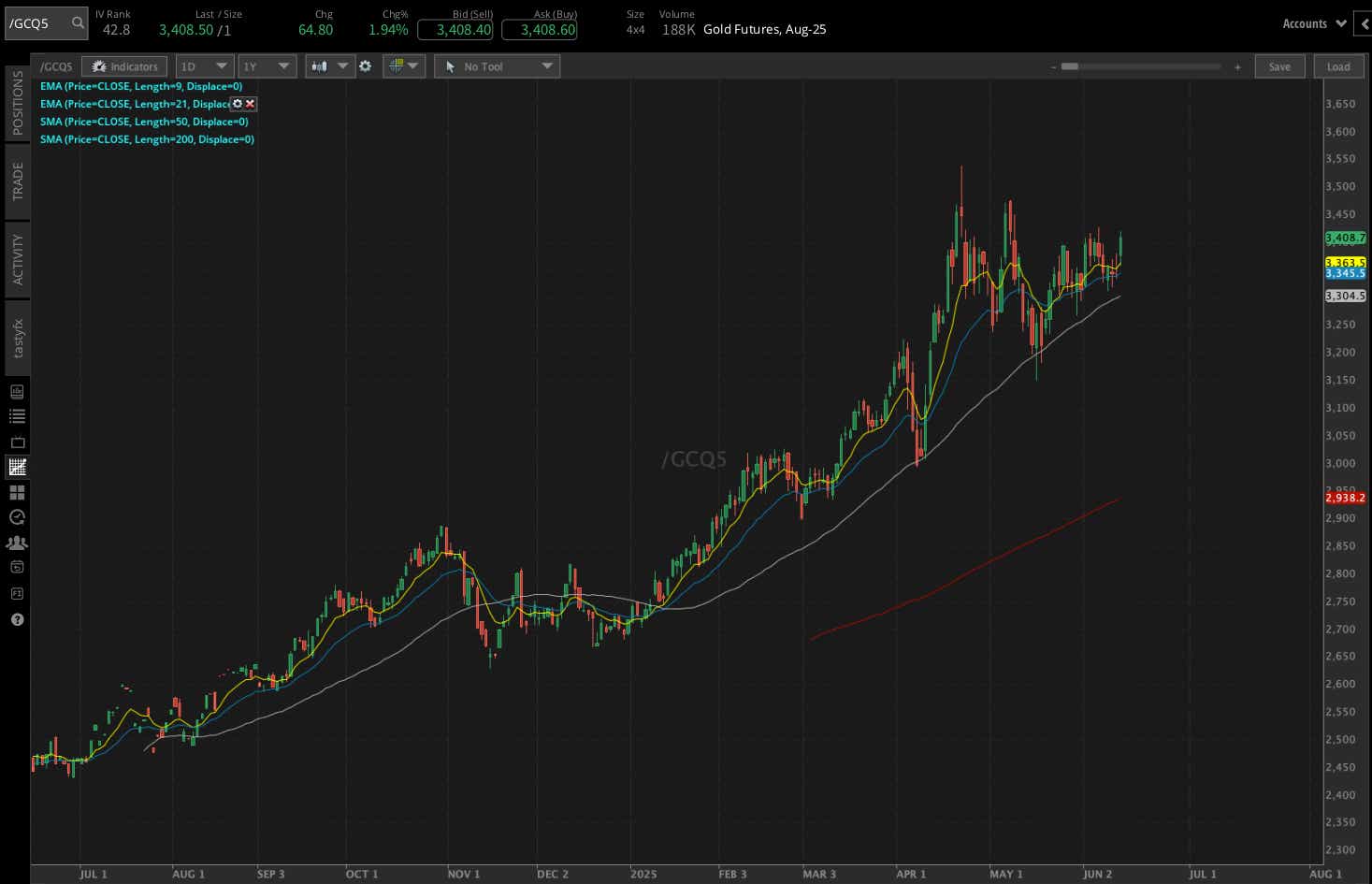Open the No Tool drawing dropdown
The height and width of the screenshot is (884, 1372).
pos(497,65)
